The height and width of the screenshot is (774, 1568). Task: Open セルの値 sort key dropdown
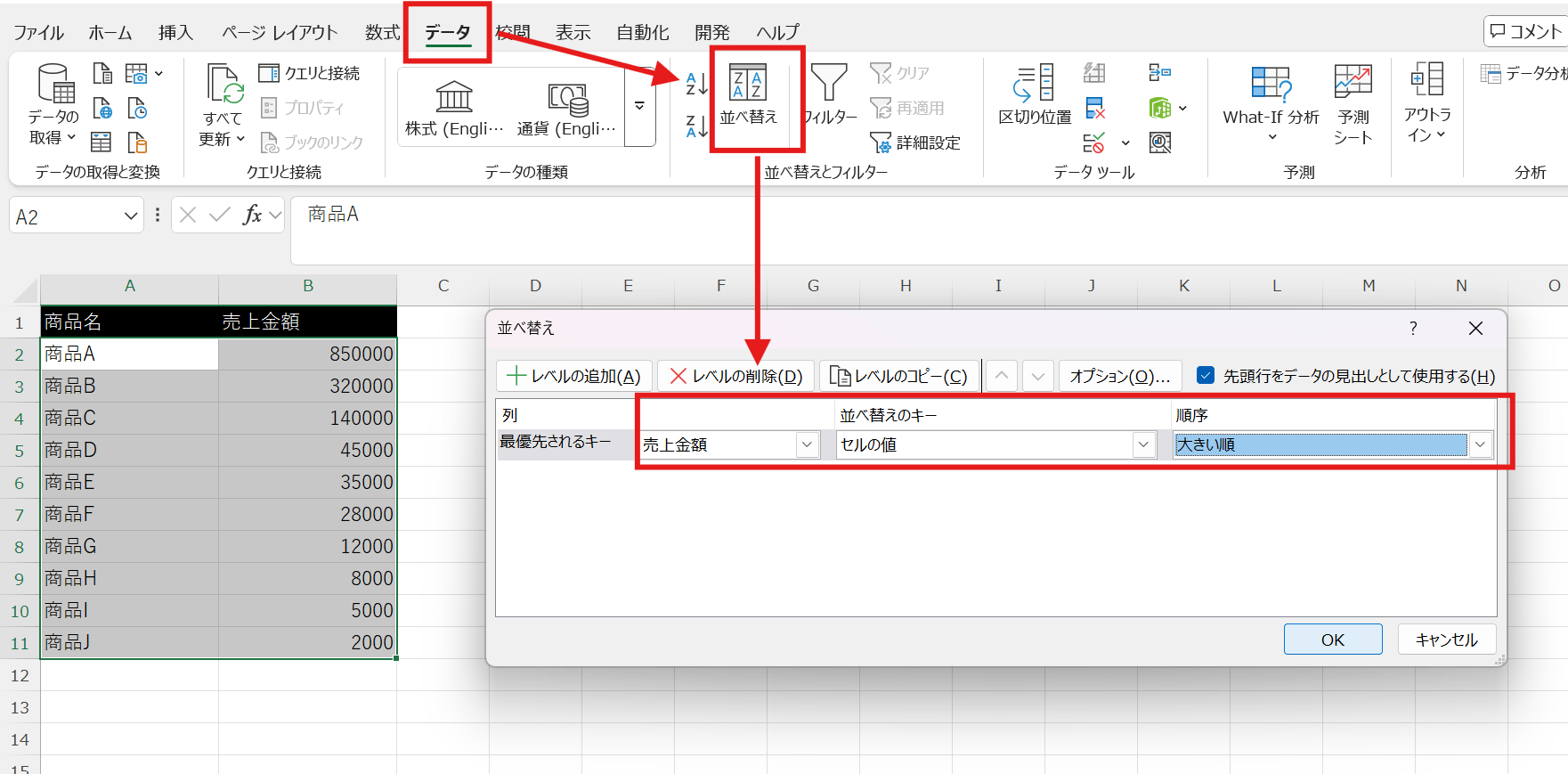1144,444
